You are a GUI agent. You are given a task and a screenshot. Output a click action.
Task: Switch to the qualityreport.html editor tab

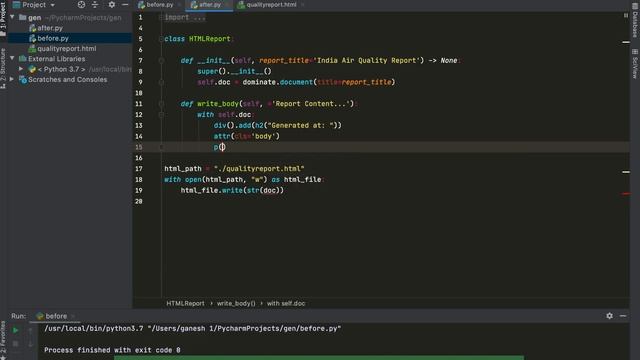tap(271, 5)
